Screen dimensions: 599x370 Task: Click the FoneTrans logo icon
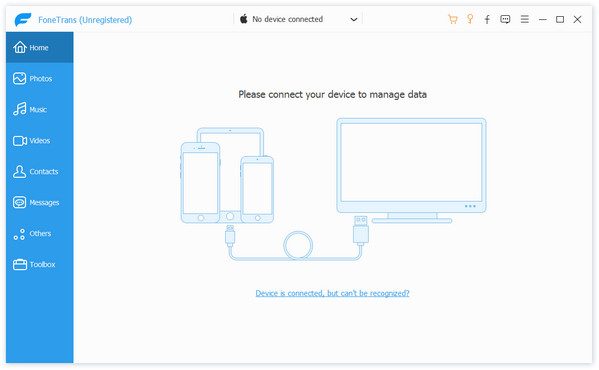pyautogui.click(x=23, y=19)
